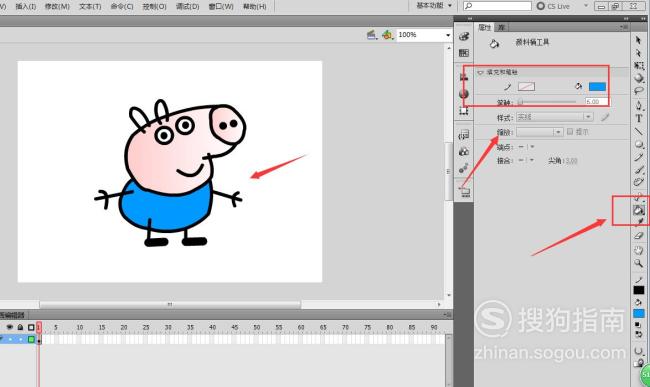The width and height of the screenshot is (650, 387).
Task: Select the Line tool
Action: [638, 131]
